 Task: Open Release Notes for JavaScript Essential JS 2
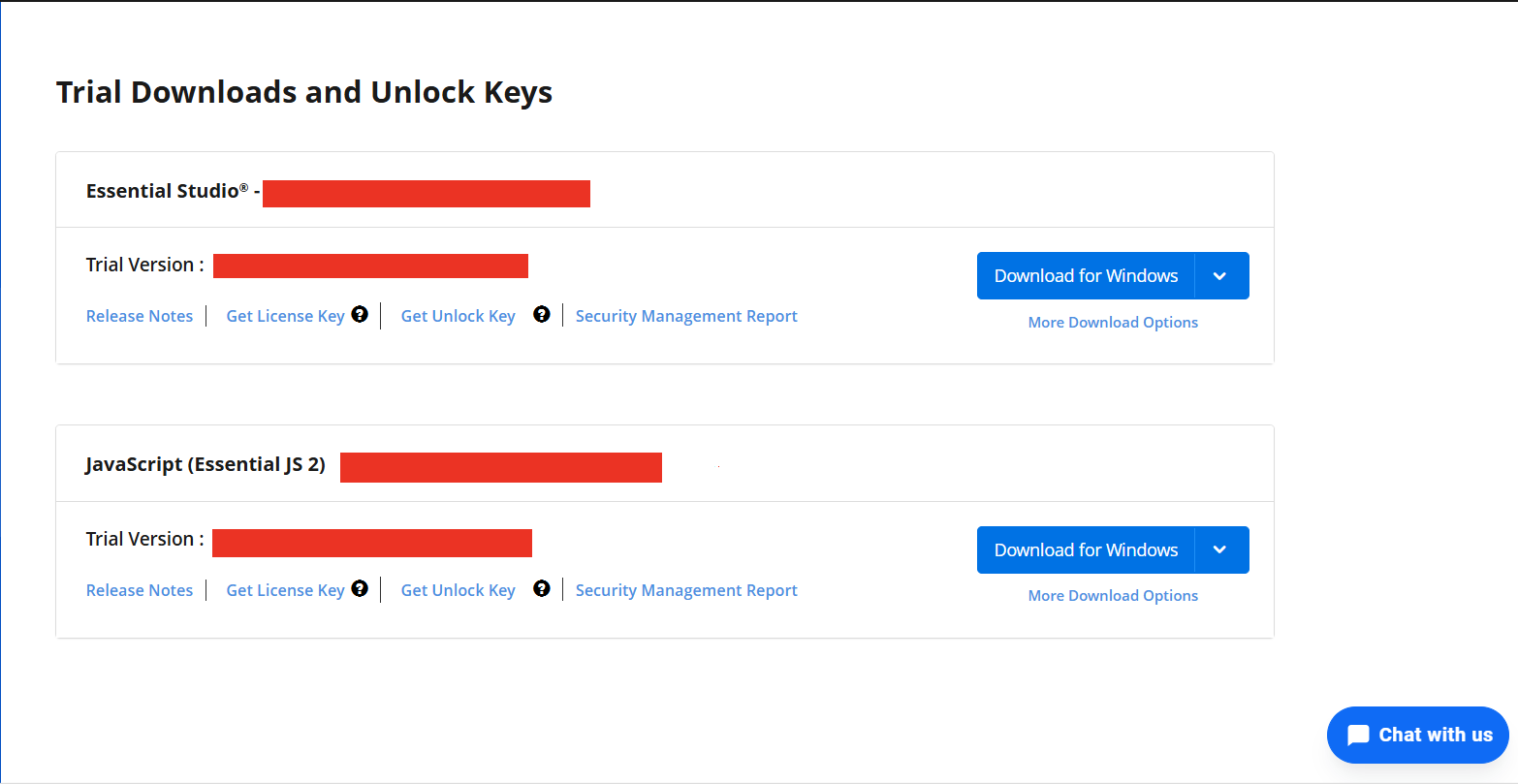point(140,590)
